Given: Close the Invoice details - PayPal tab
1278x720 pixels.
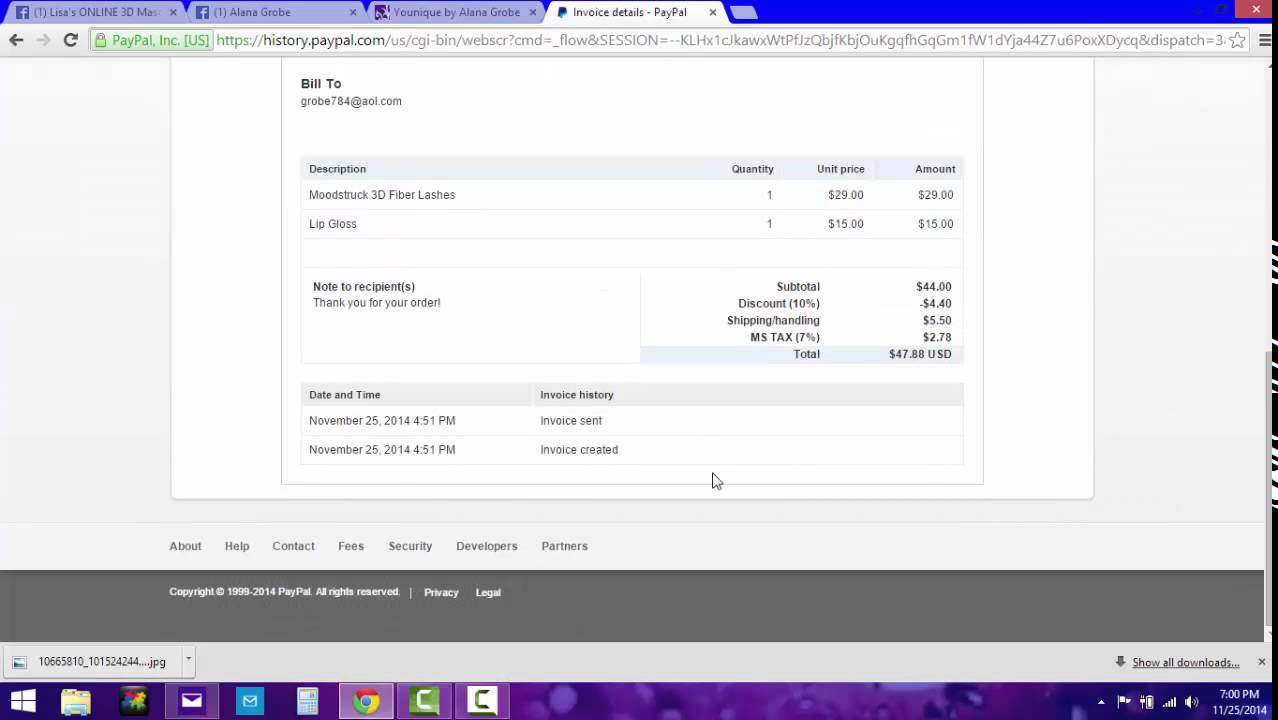Looking at the screenshot, I should pos(713,12).
